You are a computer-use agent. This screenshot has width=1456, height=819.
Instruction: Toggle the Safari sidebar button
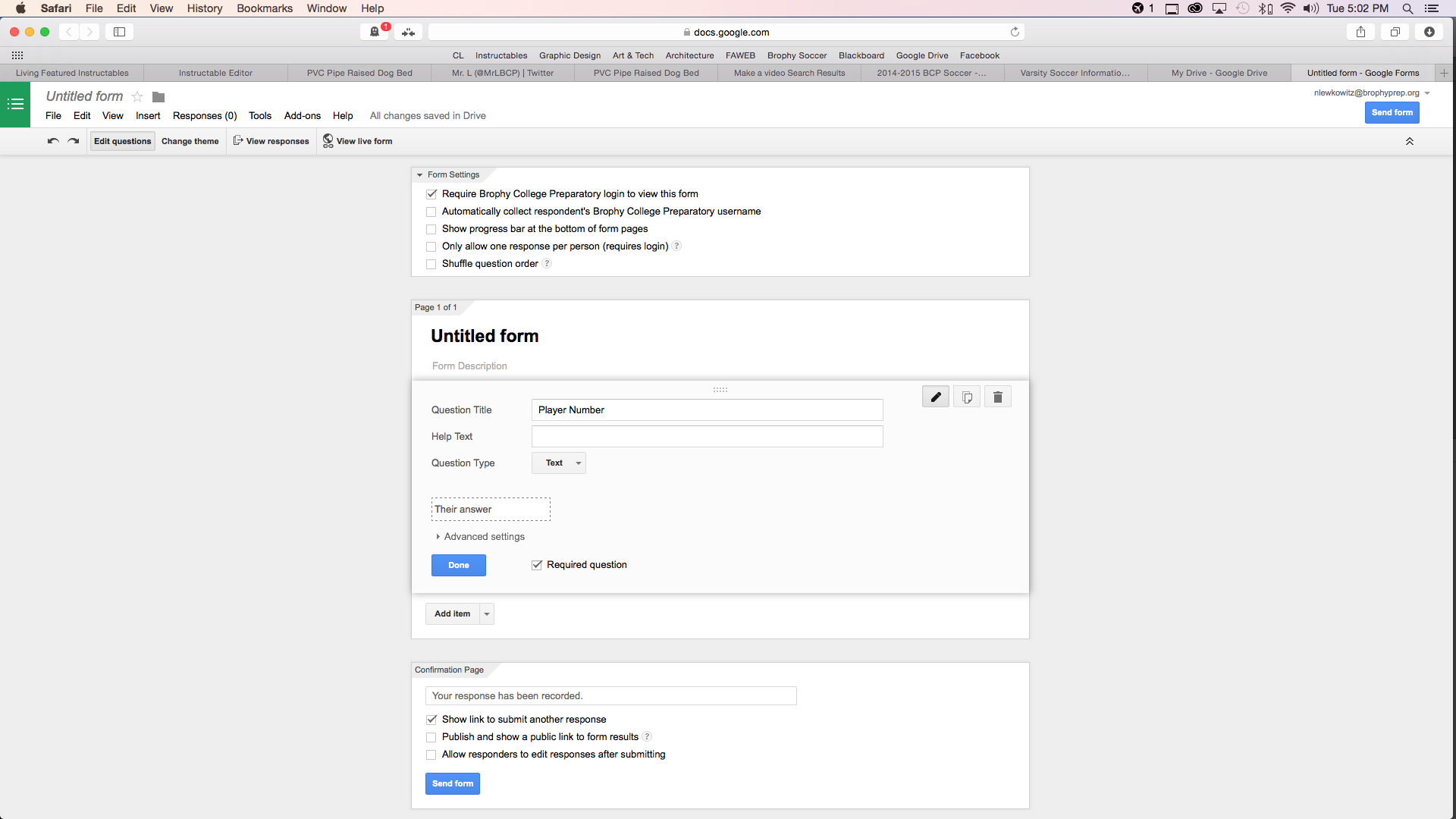tap(119, 32)
